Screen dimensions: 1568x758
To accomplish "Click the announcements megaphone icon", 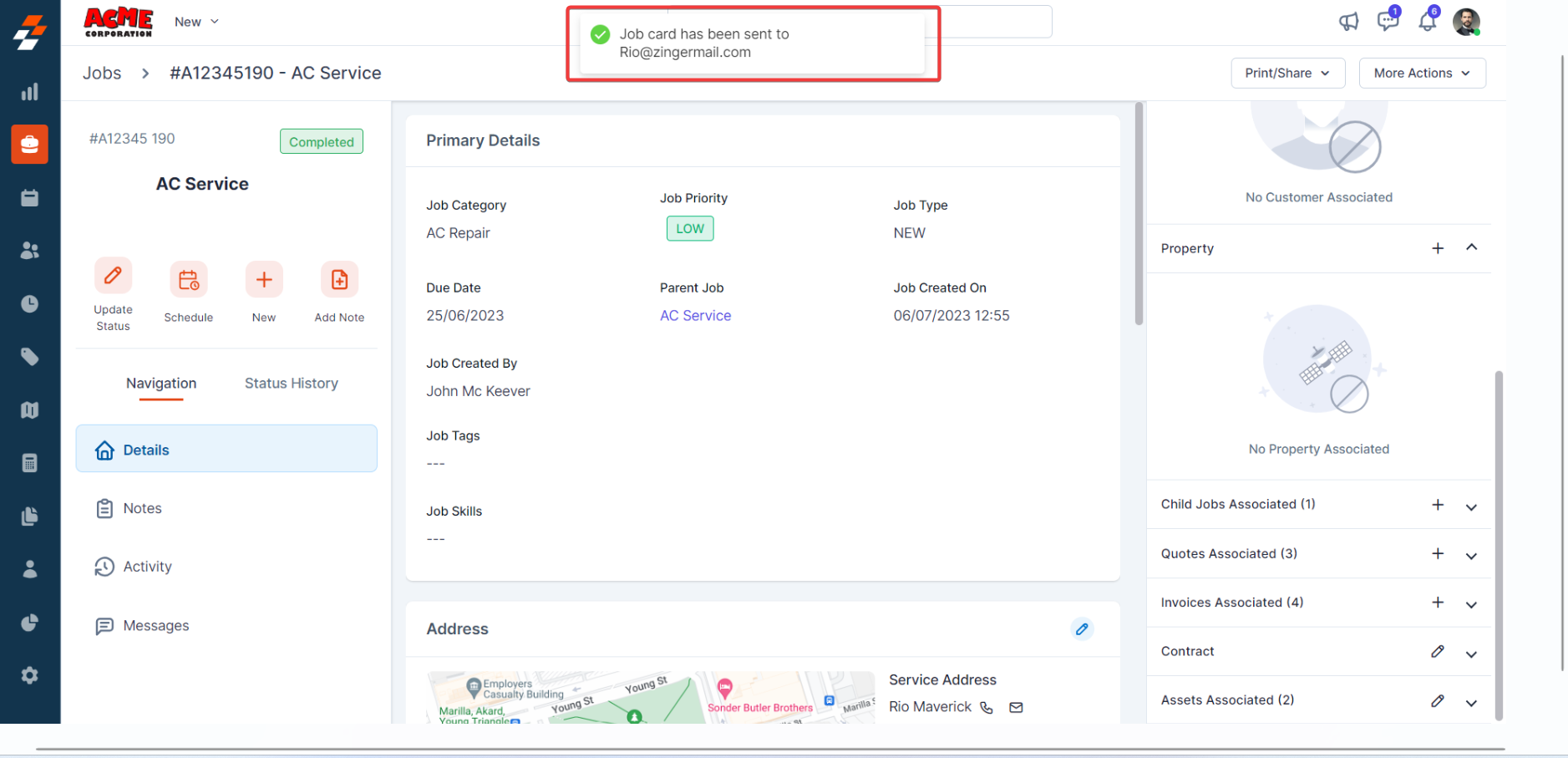I will [x=1348, y=22].
